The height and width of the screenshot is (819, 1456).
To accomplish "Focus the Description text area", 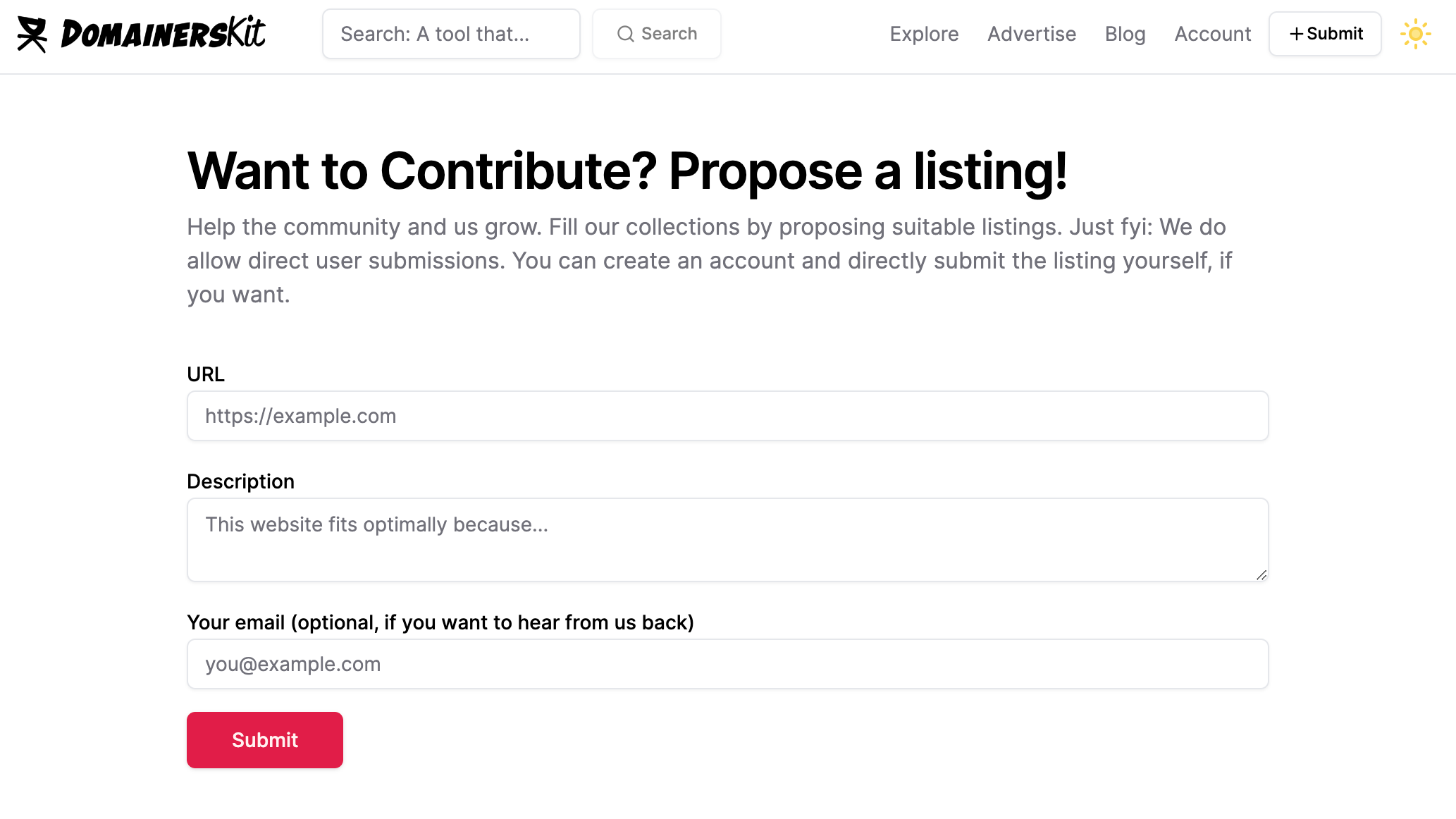I will [x=727, y=539].
